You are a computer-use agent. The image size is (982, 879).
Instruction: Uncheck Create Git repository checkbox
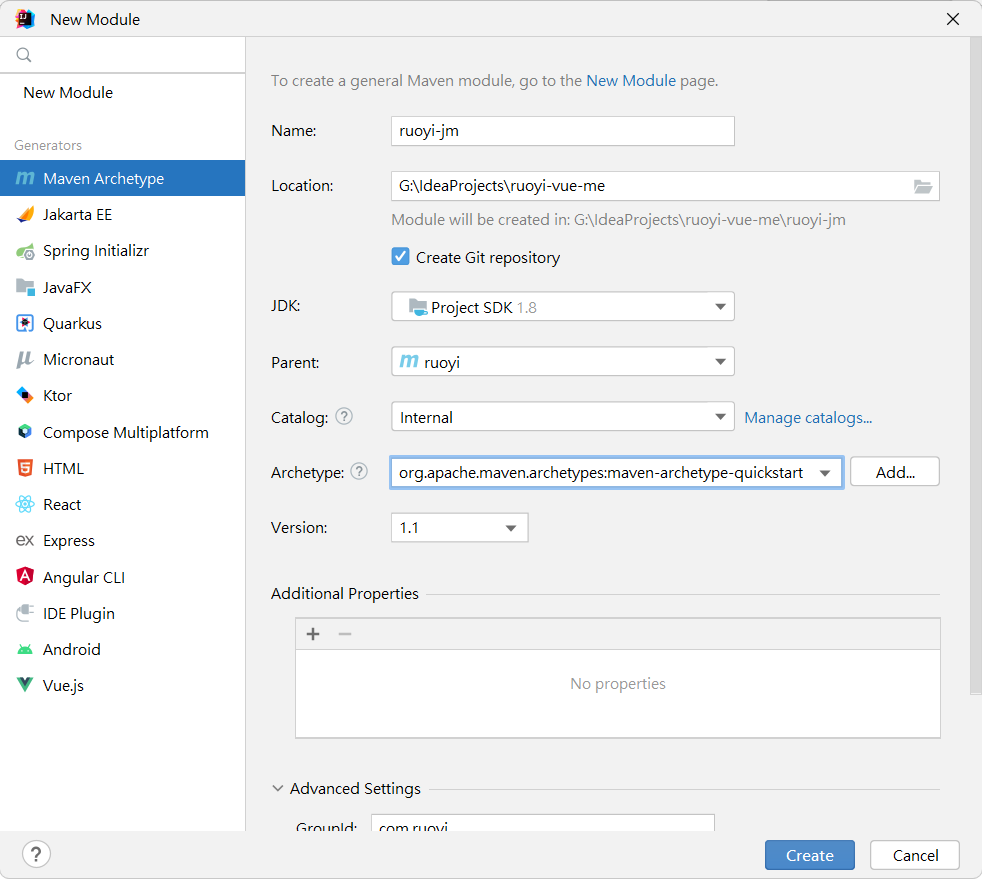401,257
